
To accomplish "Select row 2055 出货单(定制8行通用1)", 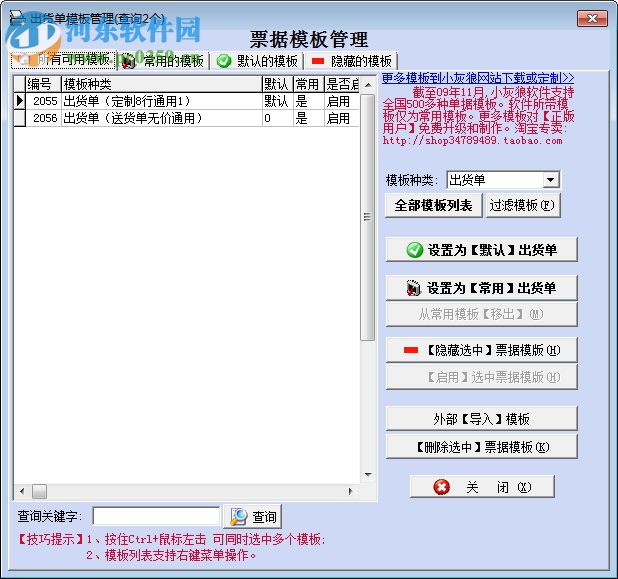I will point(186,101).
